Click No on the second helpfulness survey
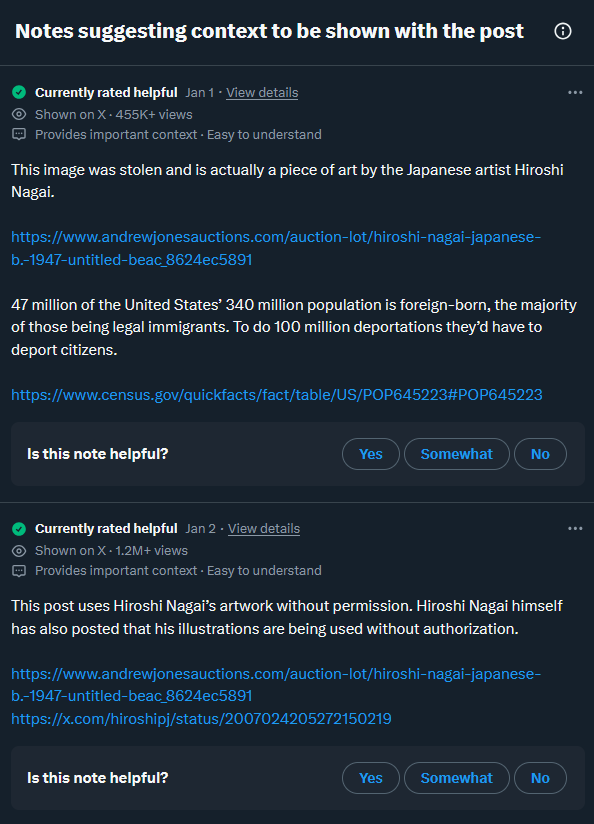Viewport: 594px width, 824px height. point(540,778)
